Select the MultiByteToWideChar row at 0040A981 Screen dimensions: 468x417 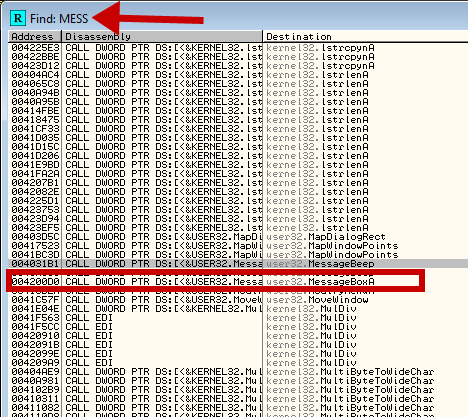(238, 381)
